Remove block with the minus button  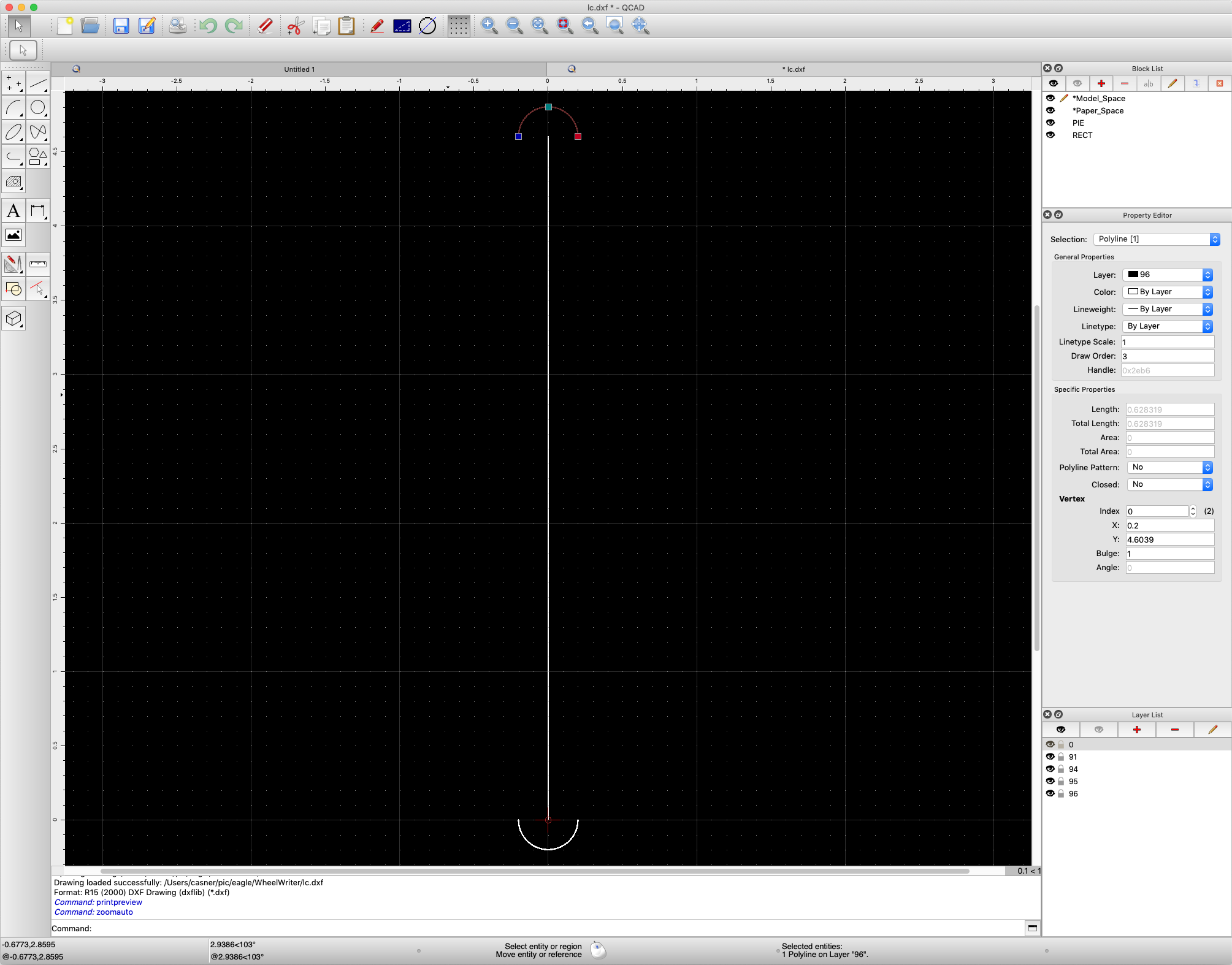coord(1124,83)
